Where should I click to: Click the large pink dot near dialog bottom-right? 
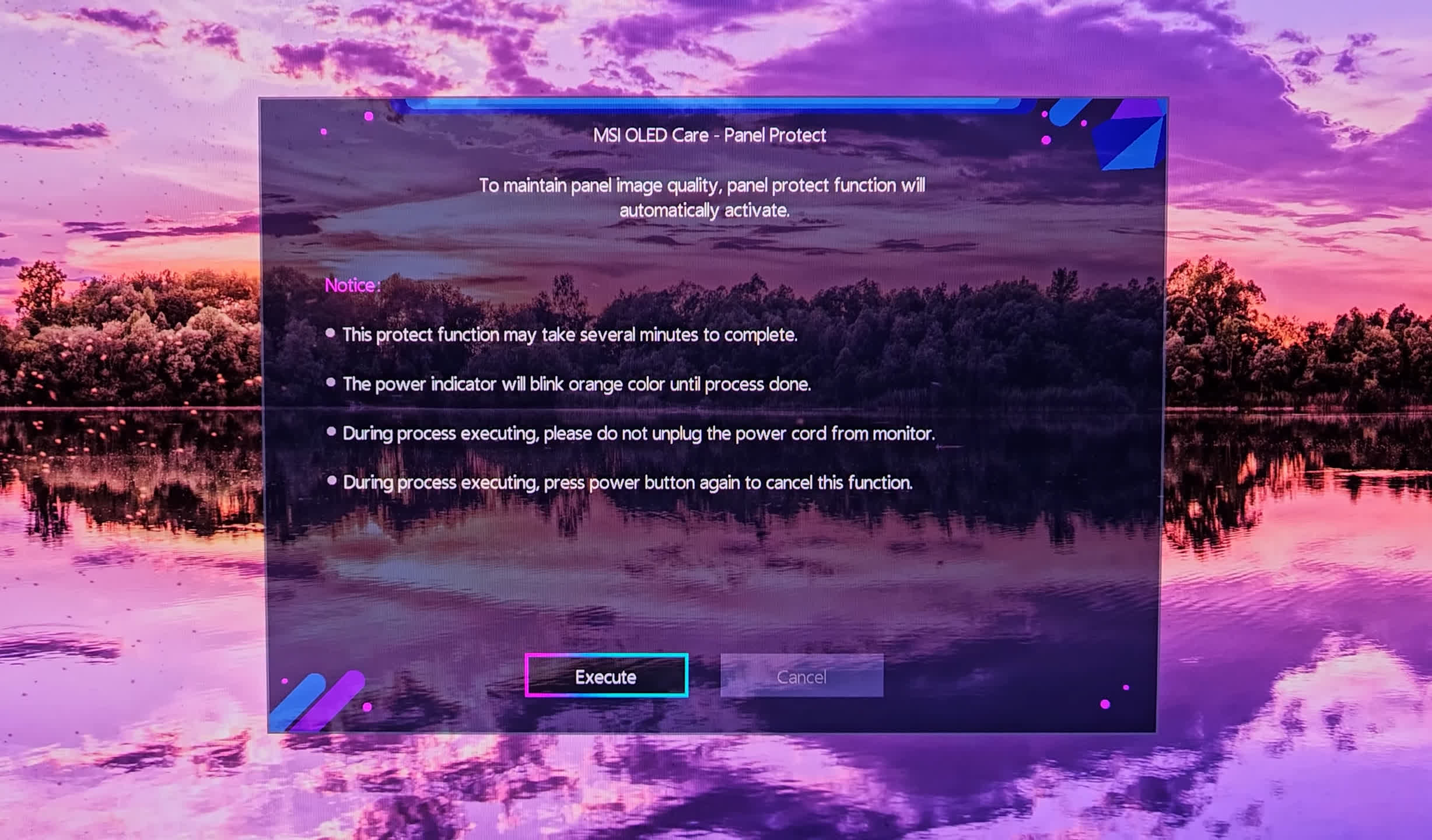(1105, 704)
